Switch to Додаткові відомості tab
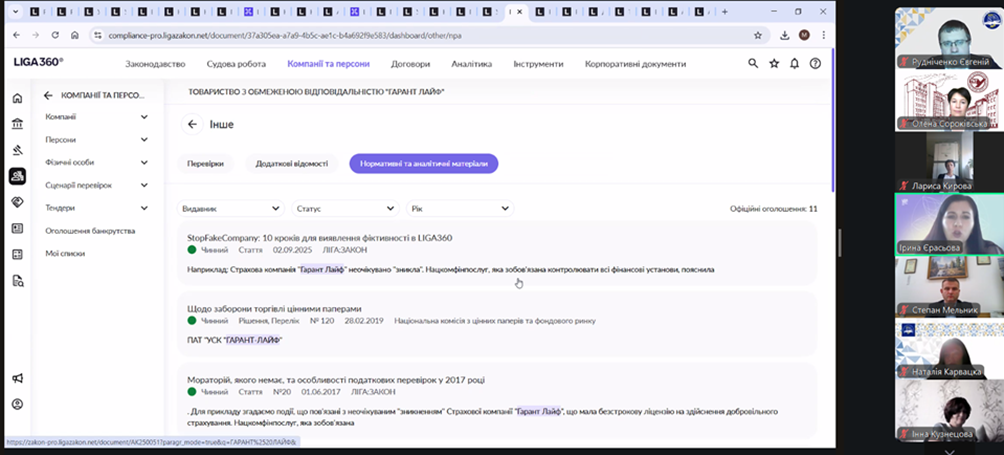 [x=291, y=163]
